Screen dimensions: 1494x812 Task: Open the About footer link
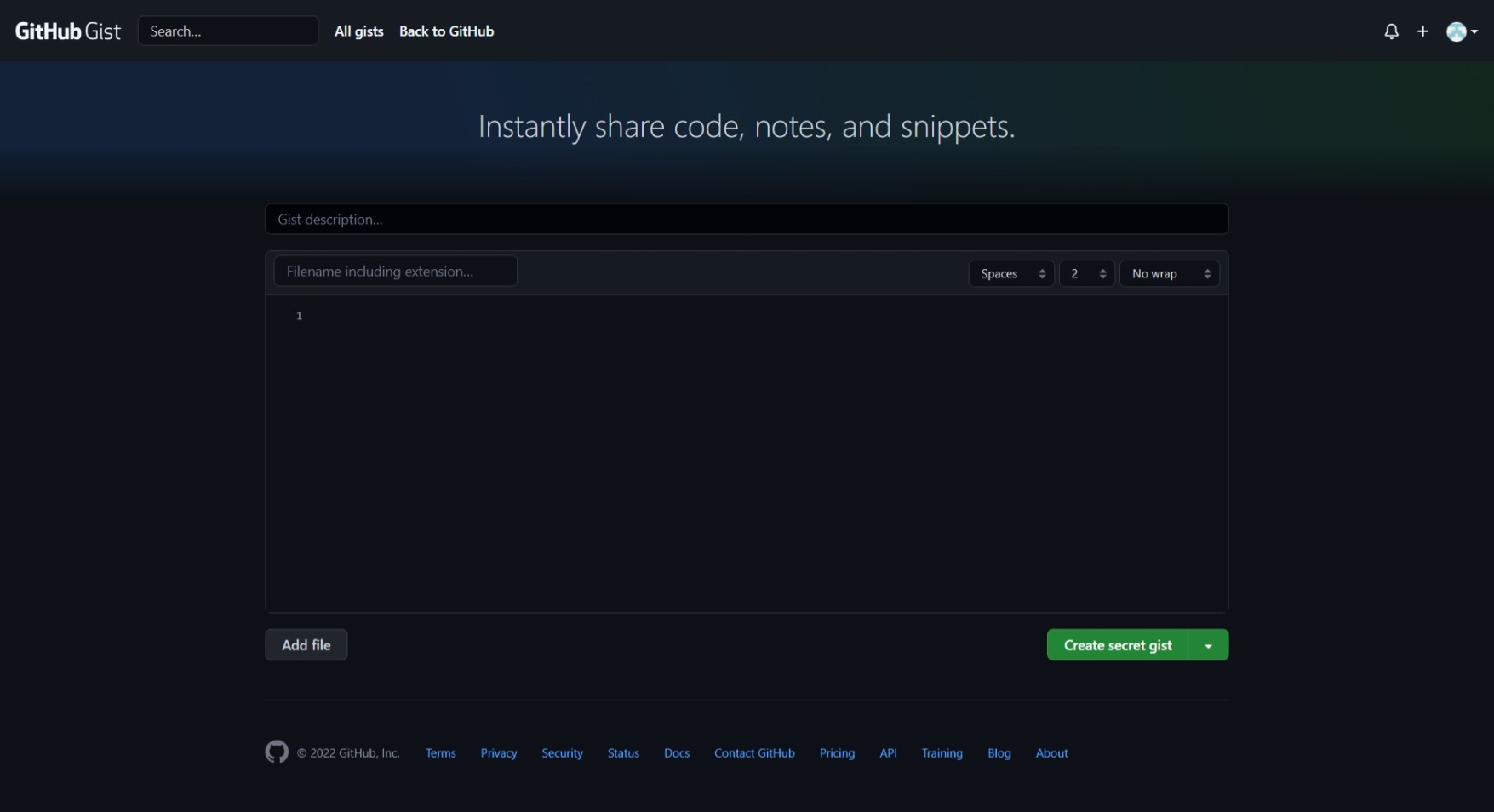tap(1052, 753)
